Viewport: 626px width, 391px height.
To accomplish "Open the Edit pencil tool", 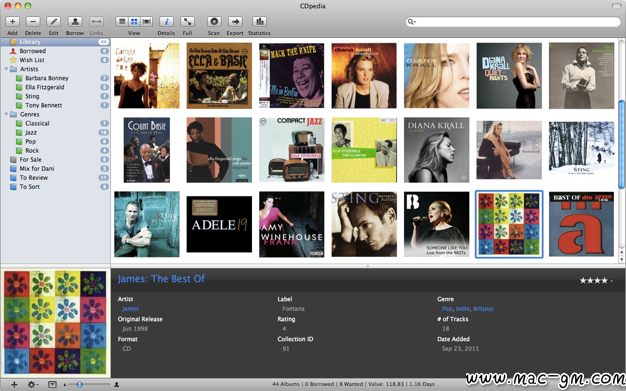I will tap(53, 22).
